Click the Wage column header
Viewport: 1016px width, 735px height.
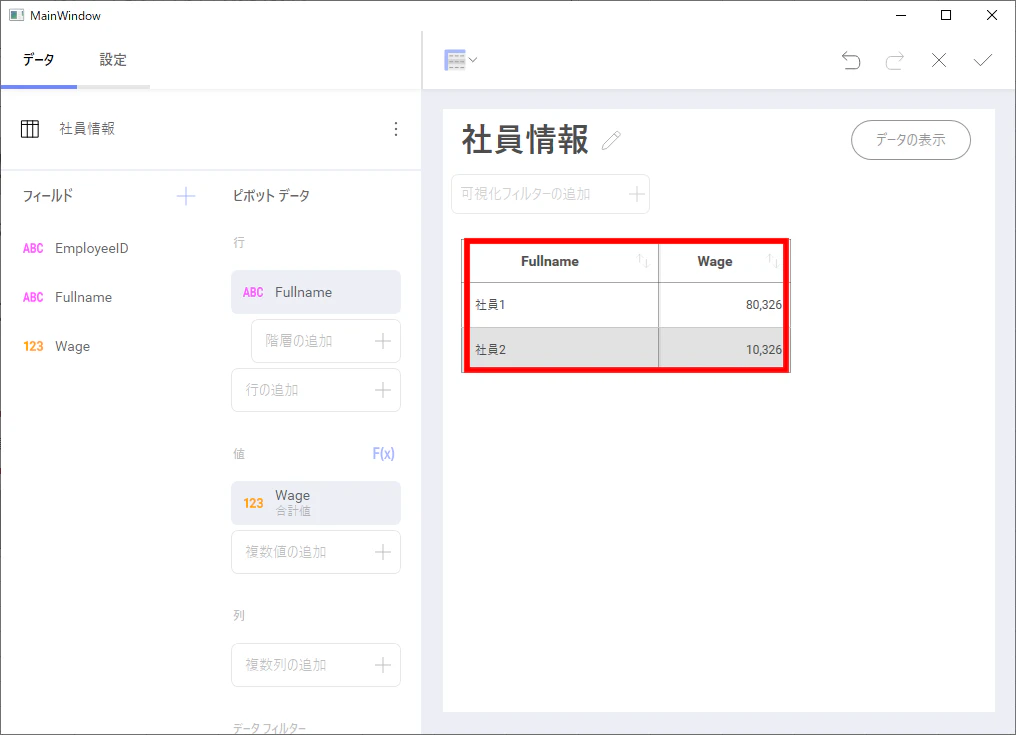[715, 261]
